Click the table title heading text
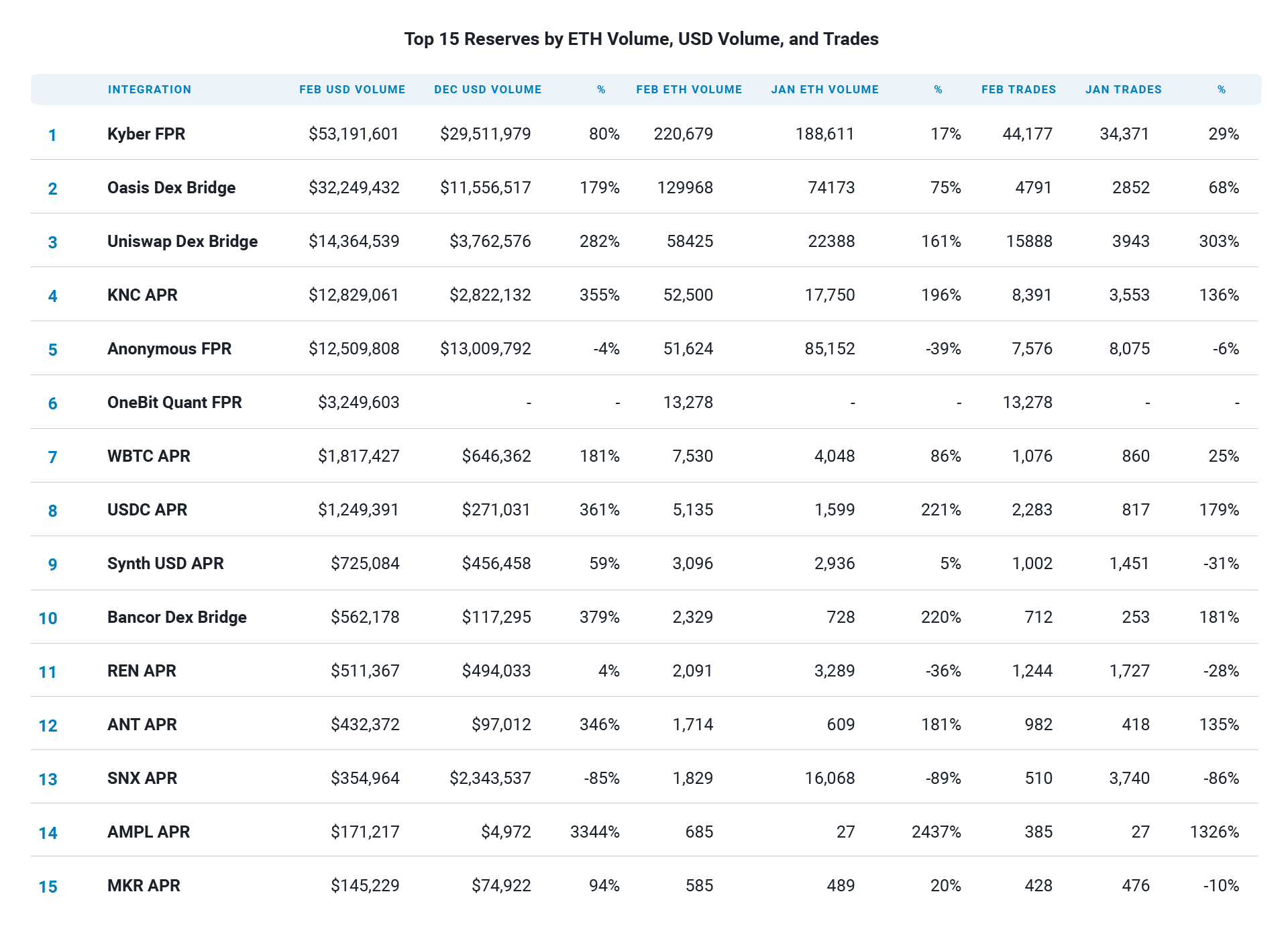The height and width of the screenshot is (947, 1288). [x=641, y=39]
